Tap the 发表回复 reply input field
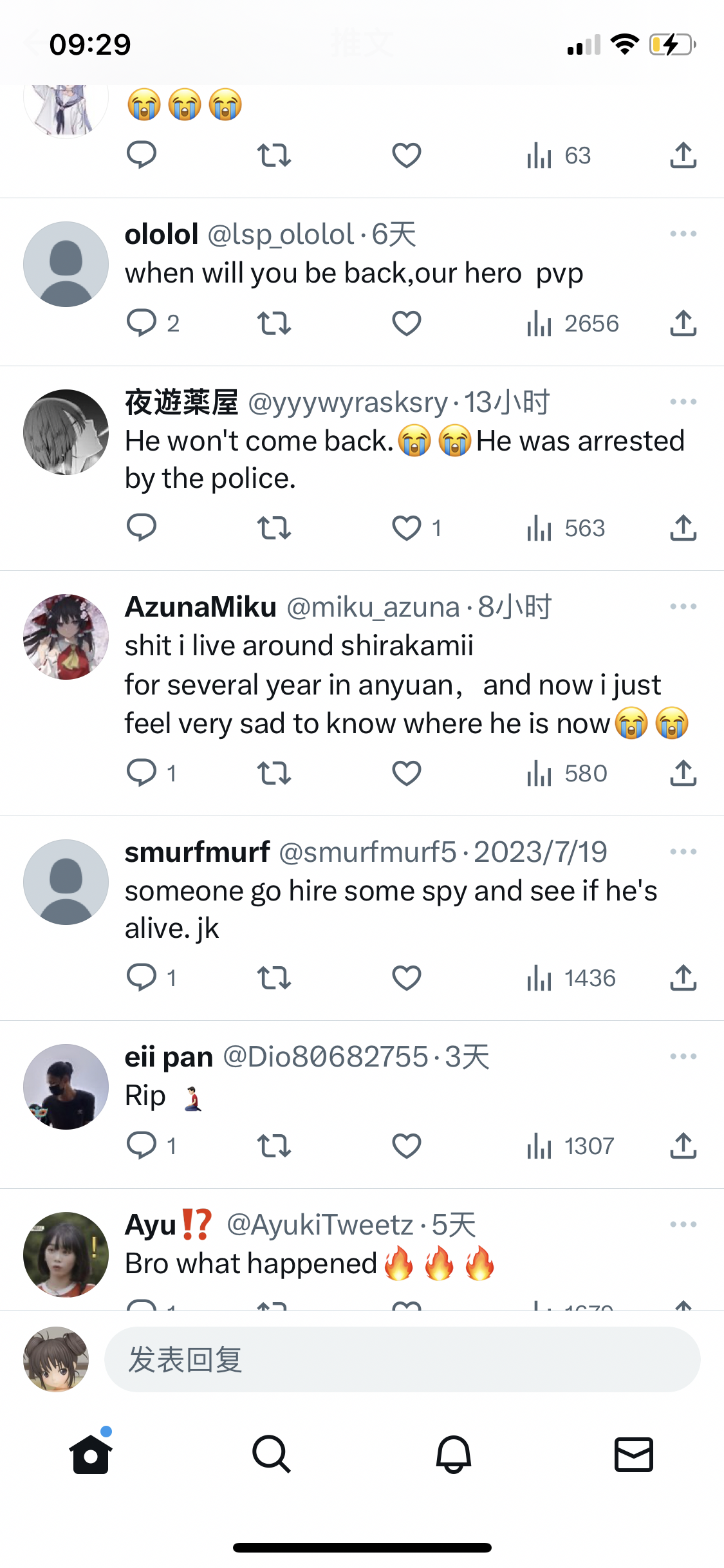This screenshot has height=1568, width=724. (402, 1359)
